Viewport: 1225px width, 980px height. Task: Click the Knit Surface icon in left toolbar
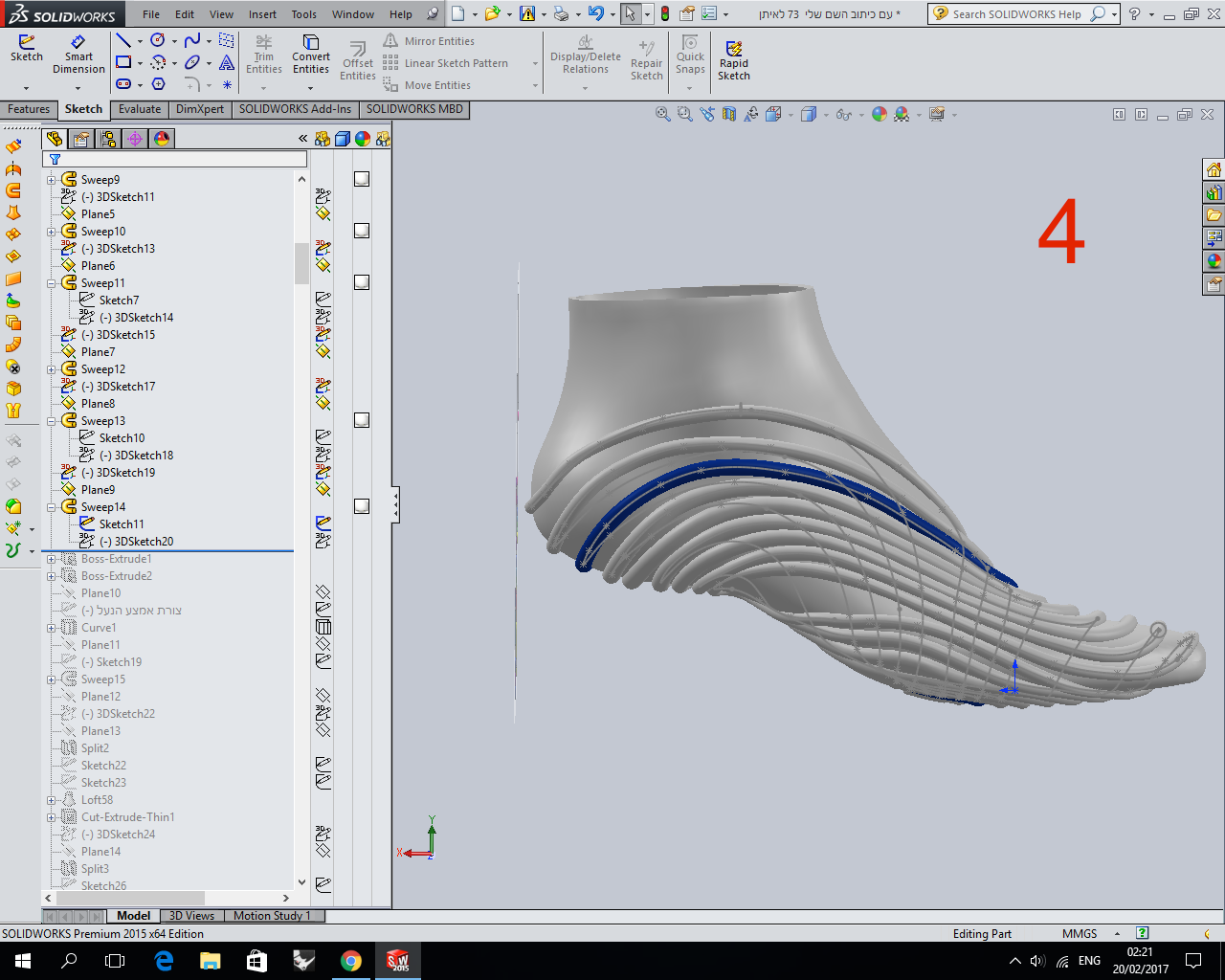[x=13, y=411]
